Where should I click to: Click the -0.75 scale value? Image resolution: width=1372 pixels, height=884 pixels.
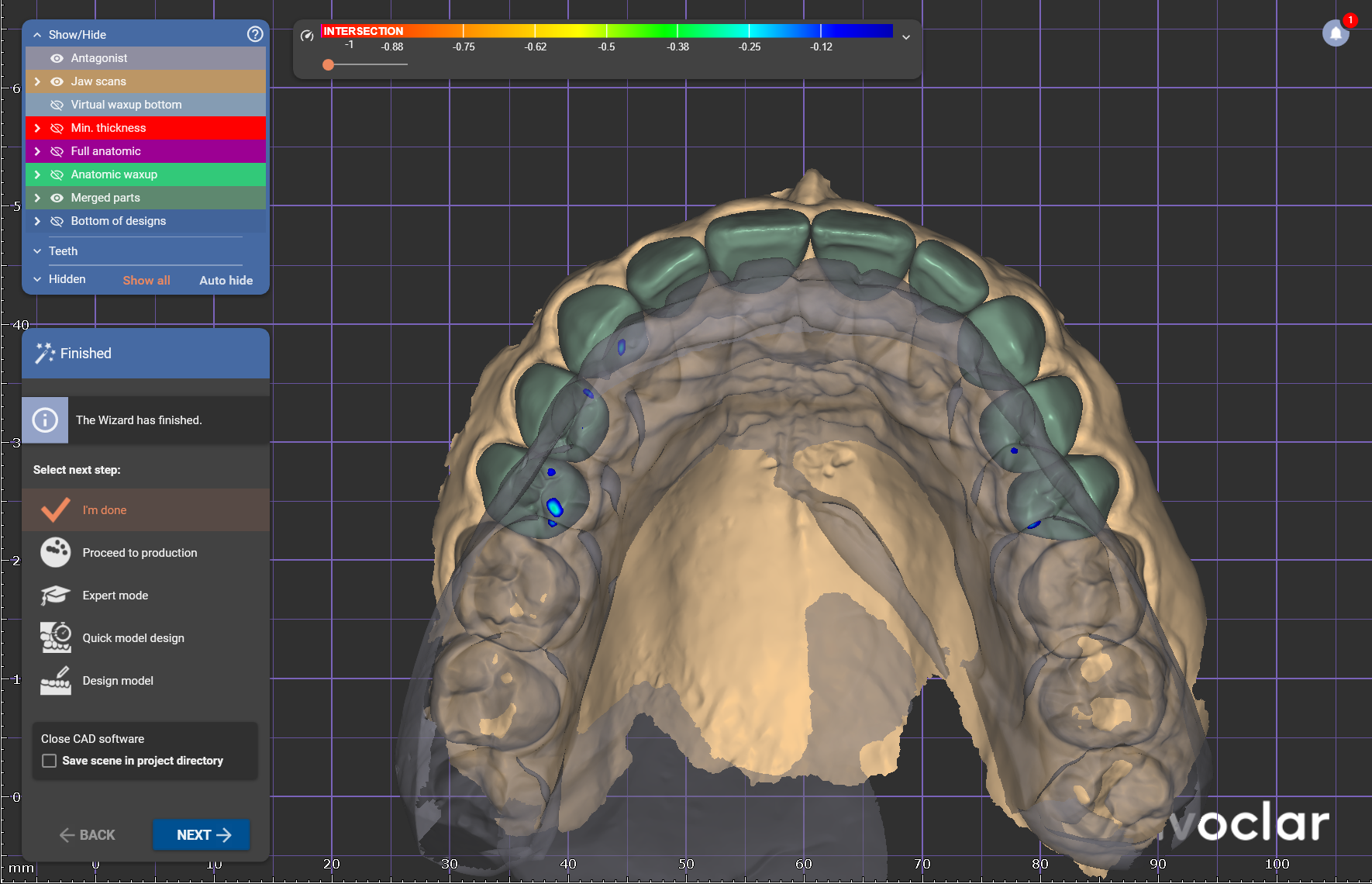coord(464,47)
